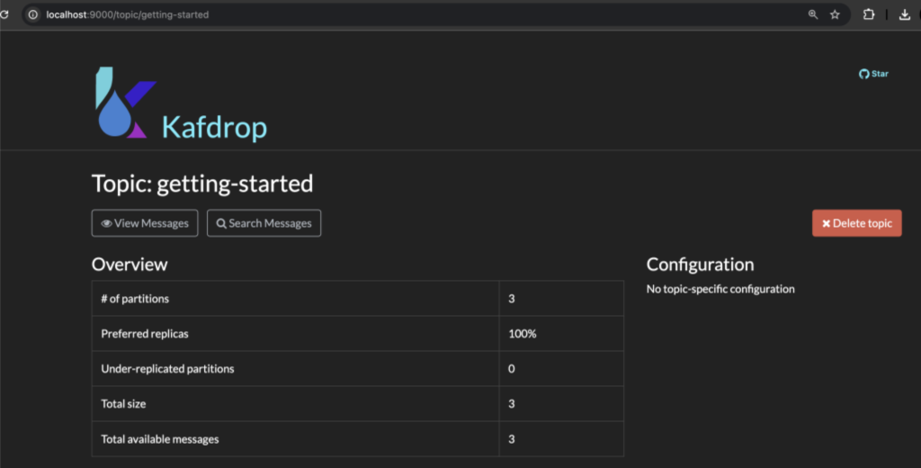Reload the page with browser refresh icon
Image resolution: width=921 pixels, height=468 pixels.
4,15
